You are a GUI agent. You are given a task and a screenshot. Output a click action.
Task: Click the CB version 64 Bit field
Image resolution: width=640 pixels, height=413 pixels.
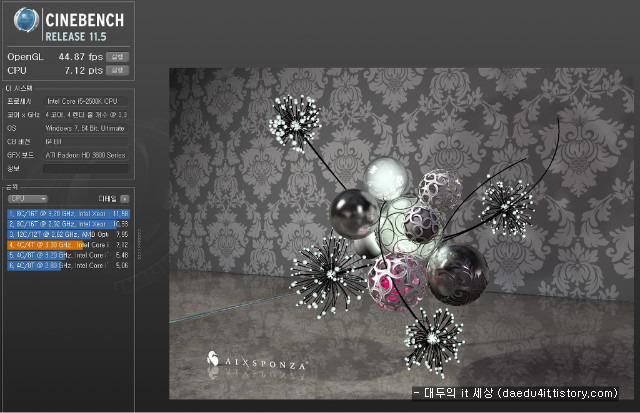(86, 142)
